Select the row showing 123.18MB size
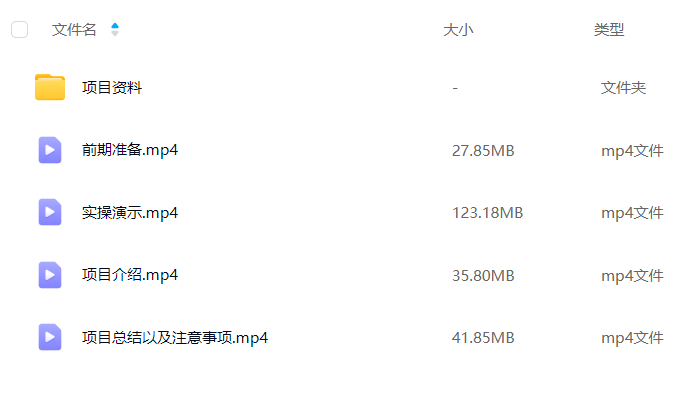699x414 pixels. coord(350,213)
